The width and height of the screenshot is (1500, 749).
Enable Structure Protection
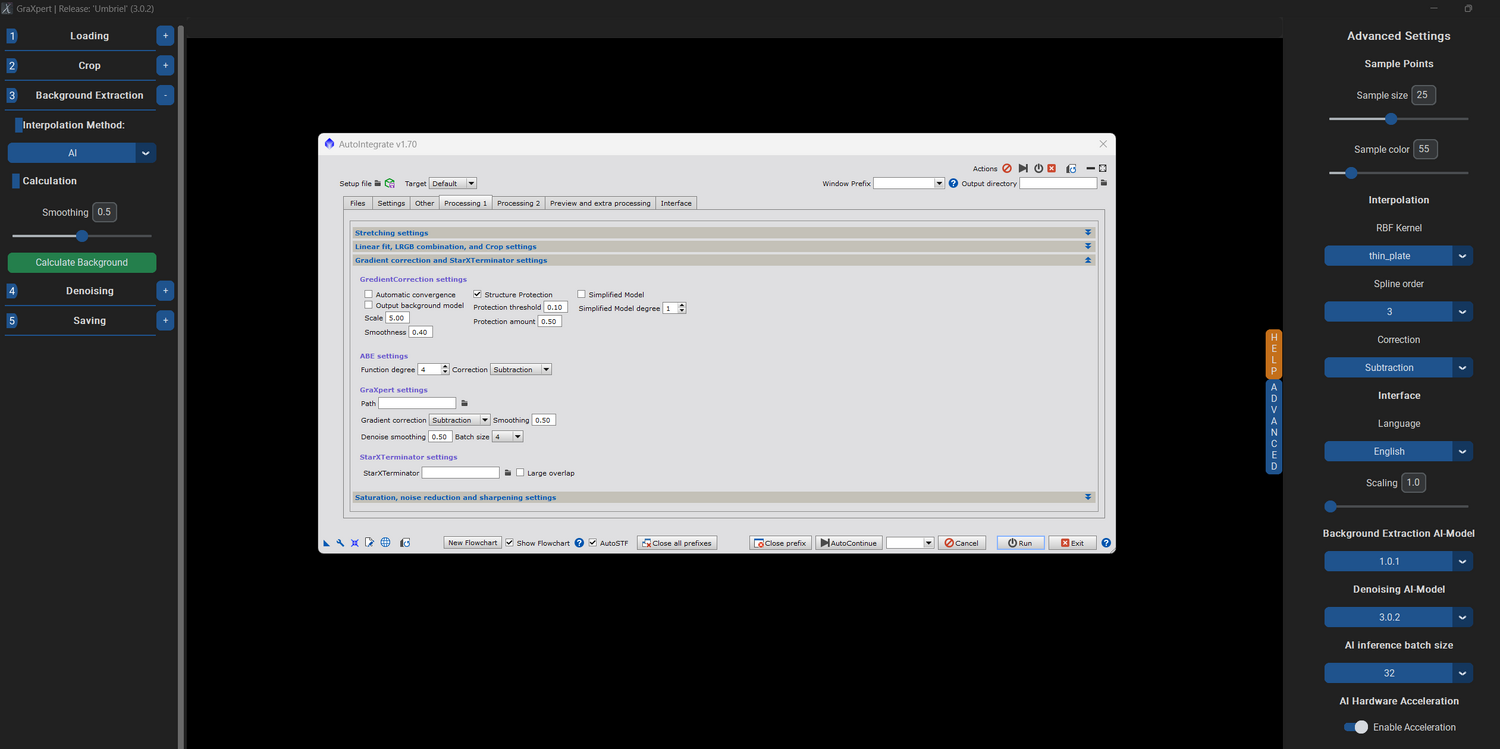pos(477,294)
